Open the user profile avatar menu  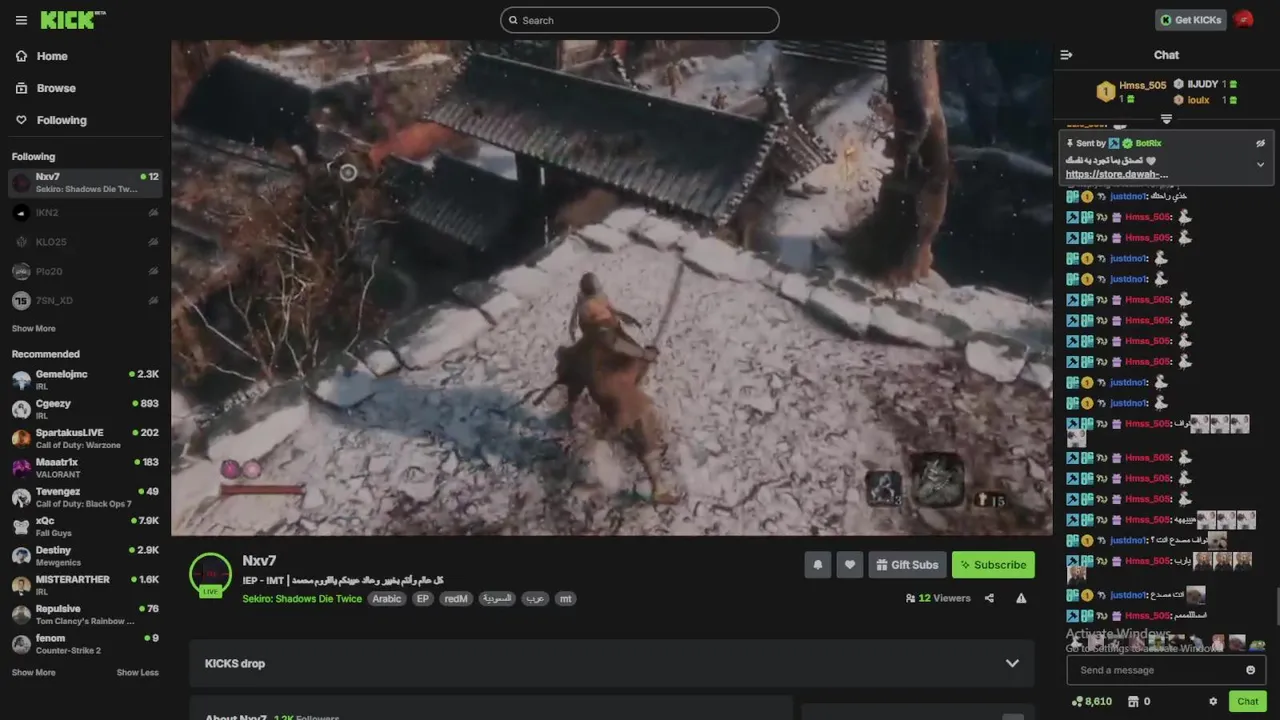click(x=1244, y=20)
